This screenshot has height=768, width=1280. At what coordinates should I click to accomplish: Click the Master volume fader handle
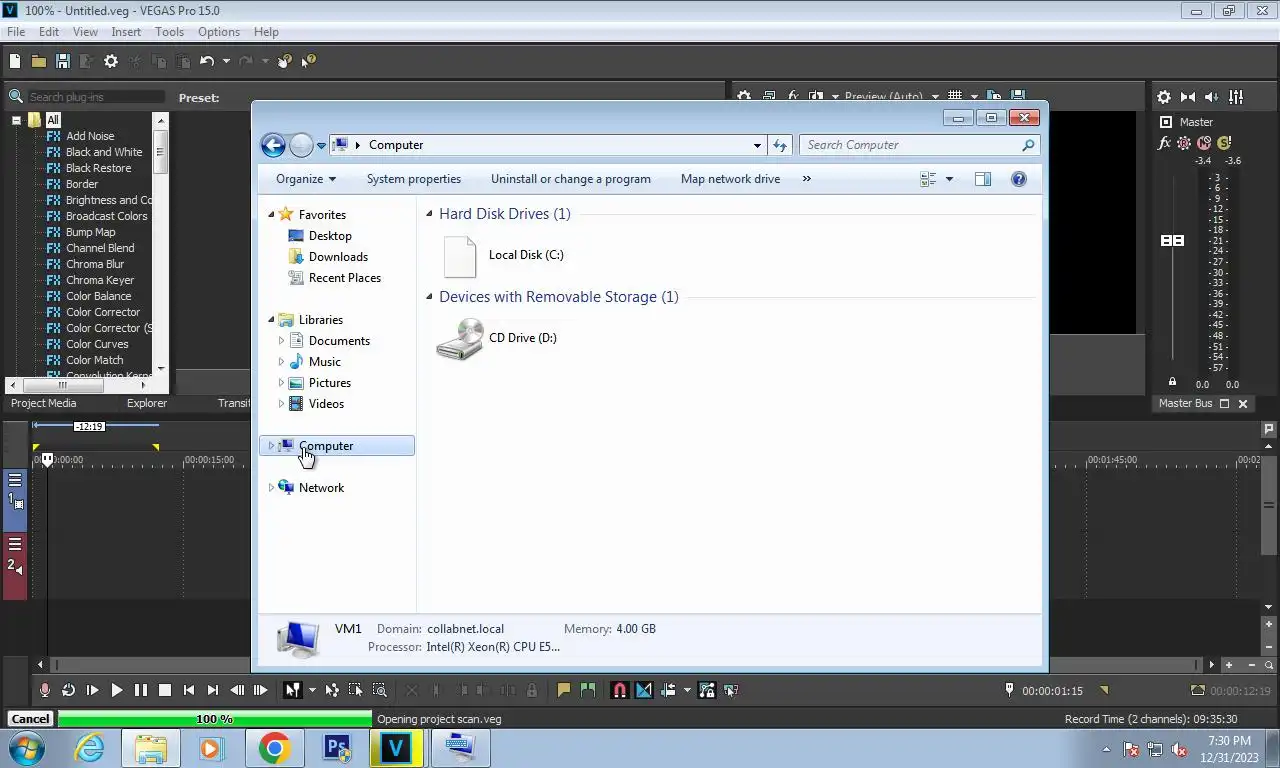click(x=1172, y=241)
